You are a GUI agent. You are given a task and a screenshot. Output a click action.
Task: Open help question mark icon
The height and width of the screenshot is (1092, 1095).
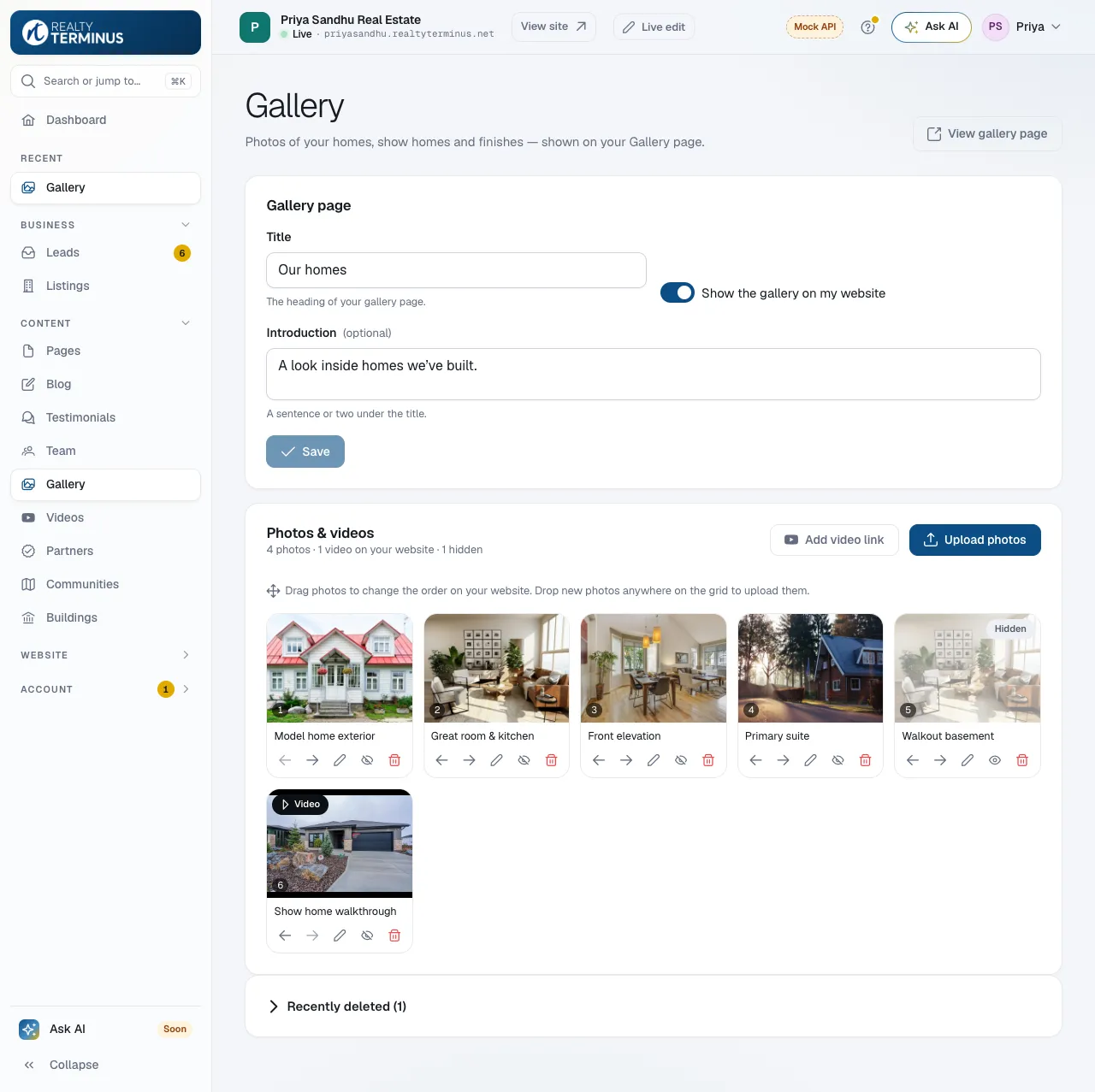point(867,27)
